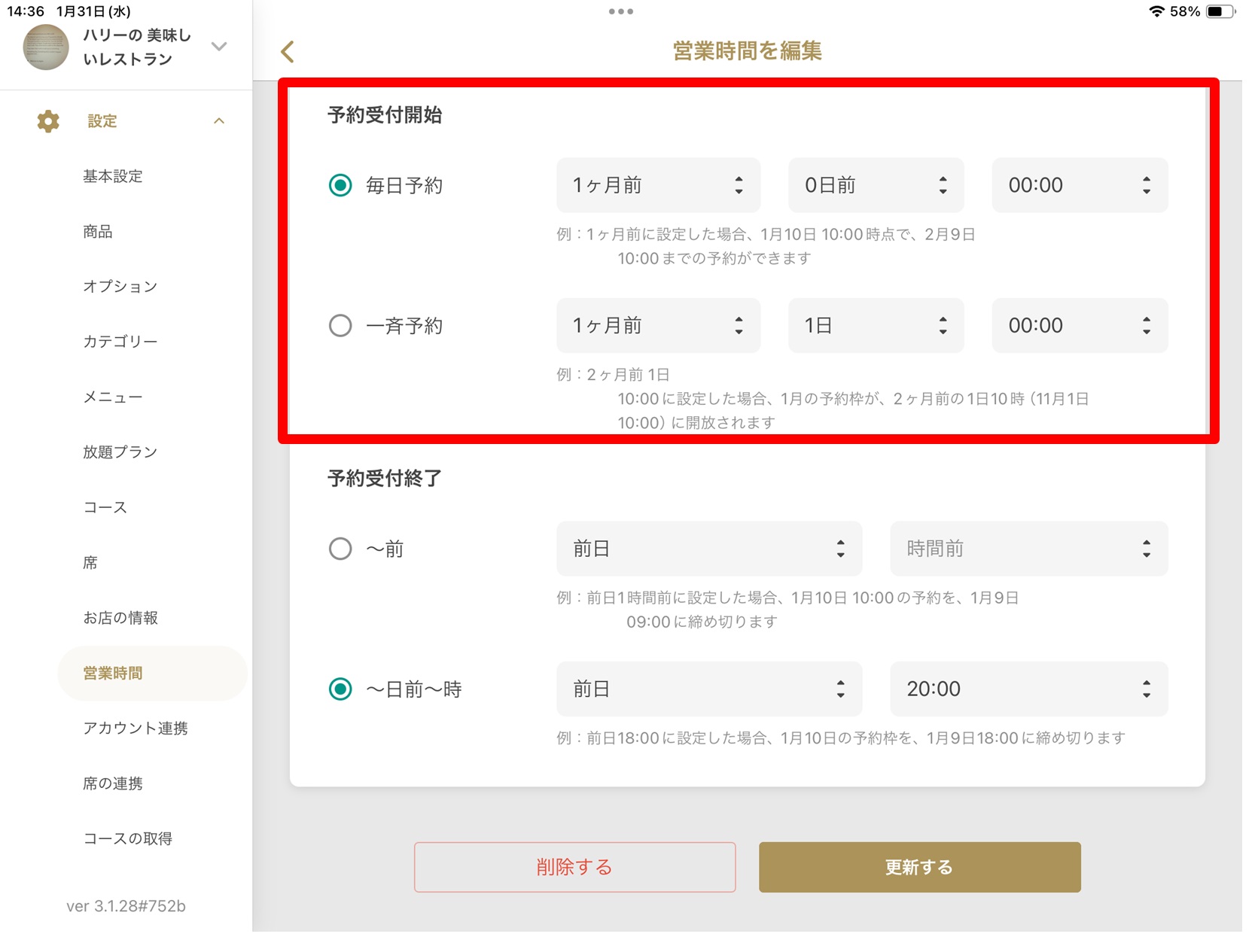
Task: Tap the three-dot menu at the top
Action: (620, 11)
